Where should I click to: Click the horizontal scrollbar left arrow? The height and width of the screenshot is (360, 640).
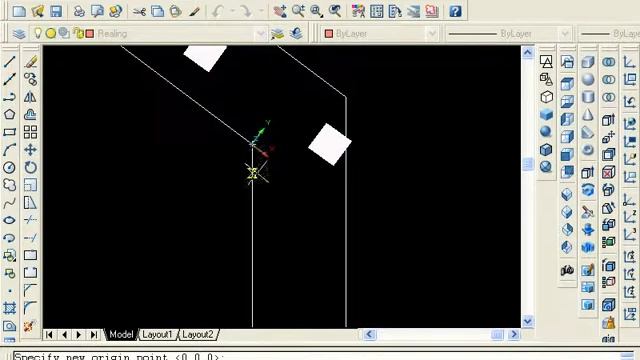tap(369, 335)
